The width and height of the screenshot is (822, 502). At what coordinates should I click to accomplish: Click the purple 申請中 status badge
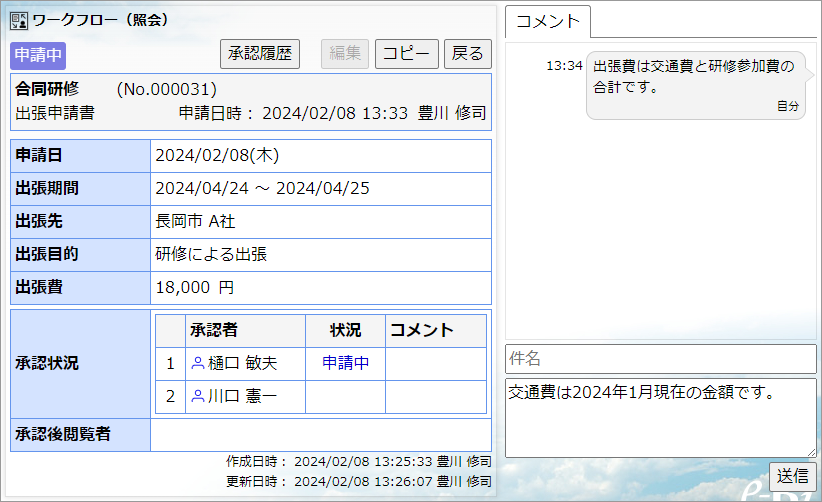pos(38,56)
